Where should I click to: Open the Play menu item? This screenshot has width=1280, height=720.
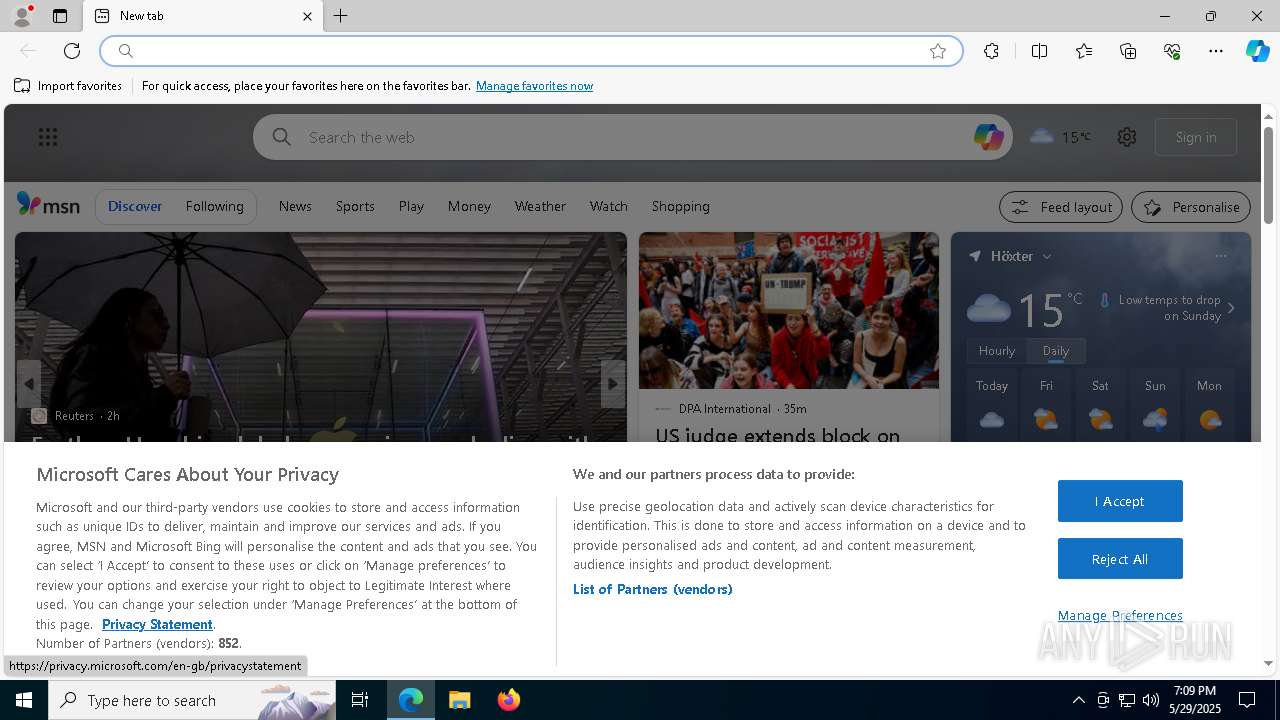click(411, 206)
